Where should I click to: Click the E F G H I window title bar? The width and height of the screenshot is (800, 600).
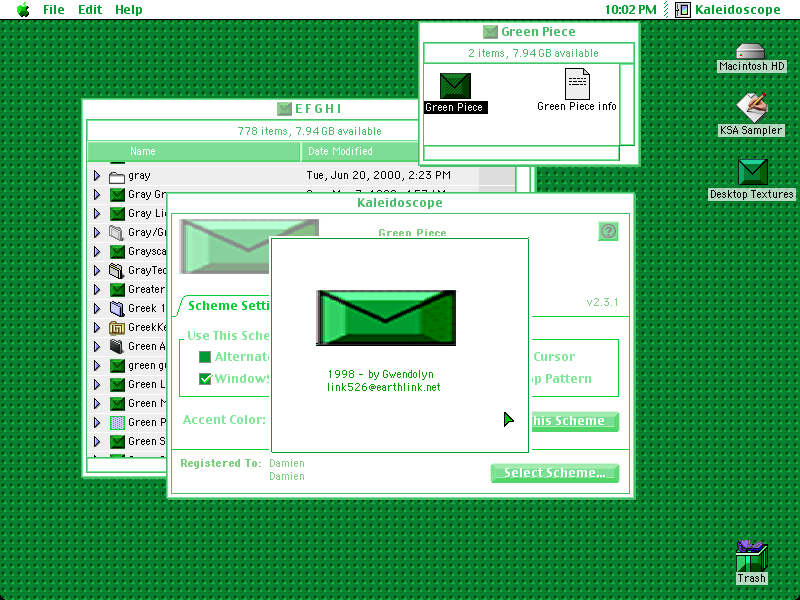point(251,109)
